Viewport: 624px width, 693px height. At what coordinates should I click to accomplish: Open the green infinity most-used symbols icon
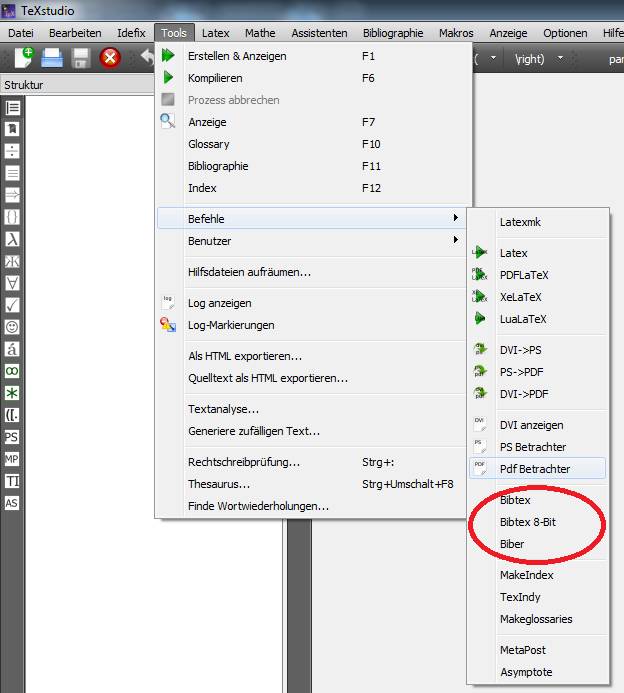pyautogui.click(x=12, y=371)
